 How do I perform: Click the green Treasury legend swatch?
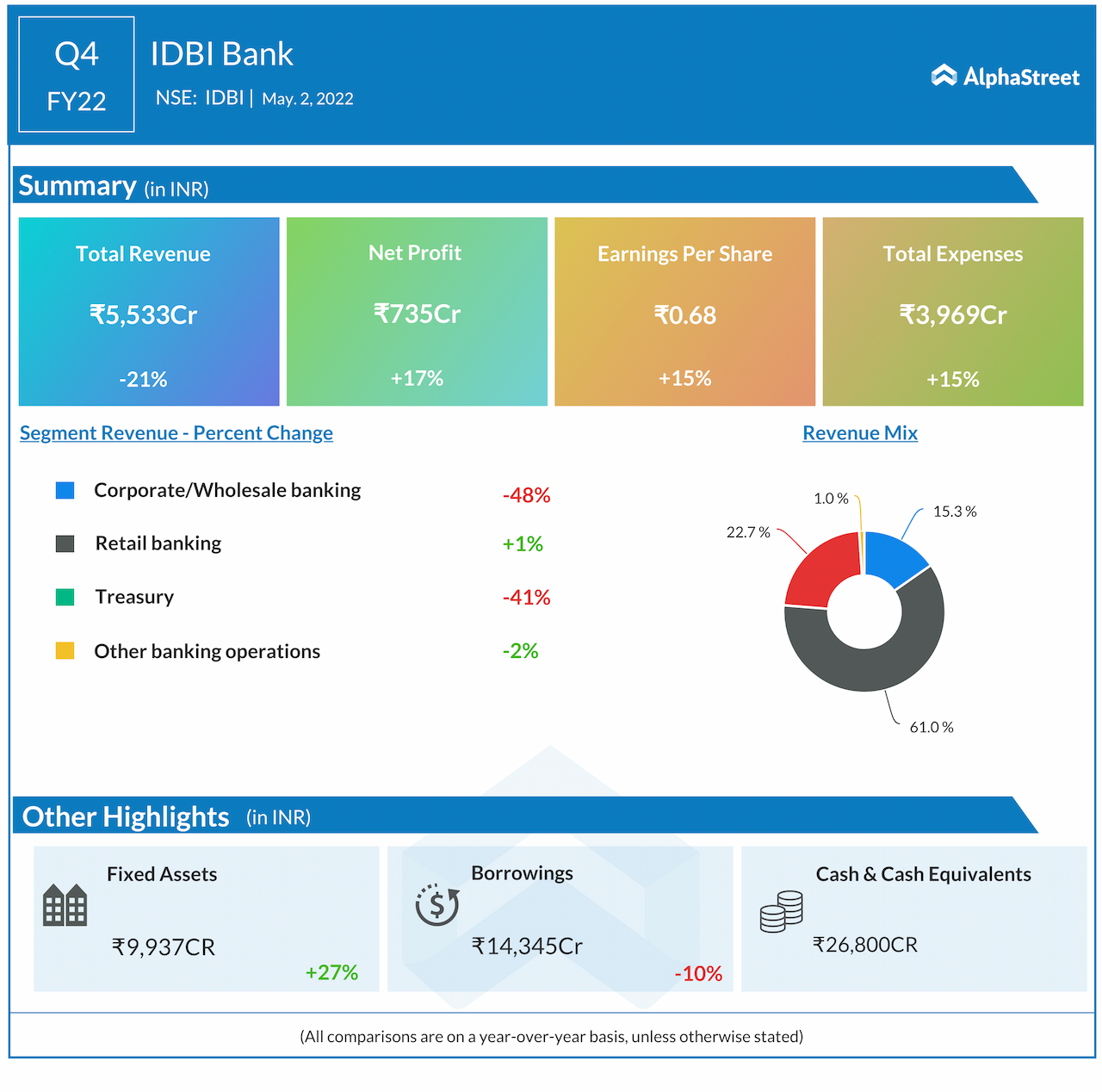[x=65, y=597]
